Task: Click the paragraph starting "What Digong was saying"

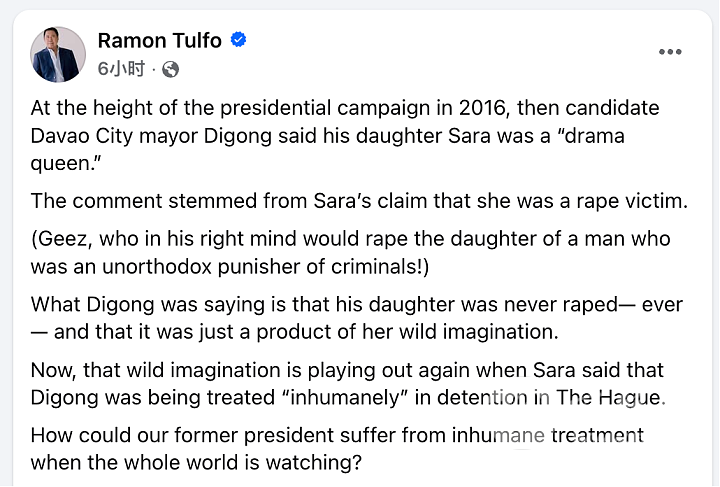Action: pos(357,318)
